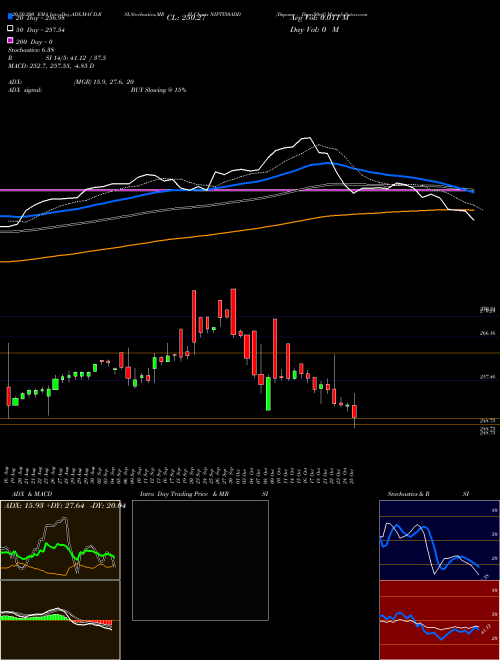Click the 'Avg Vol: 0.011 M' label
The image size is (500, 660).
tap(319, 18)
